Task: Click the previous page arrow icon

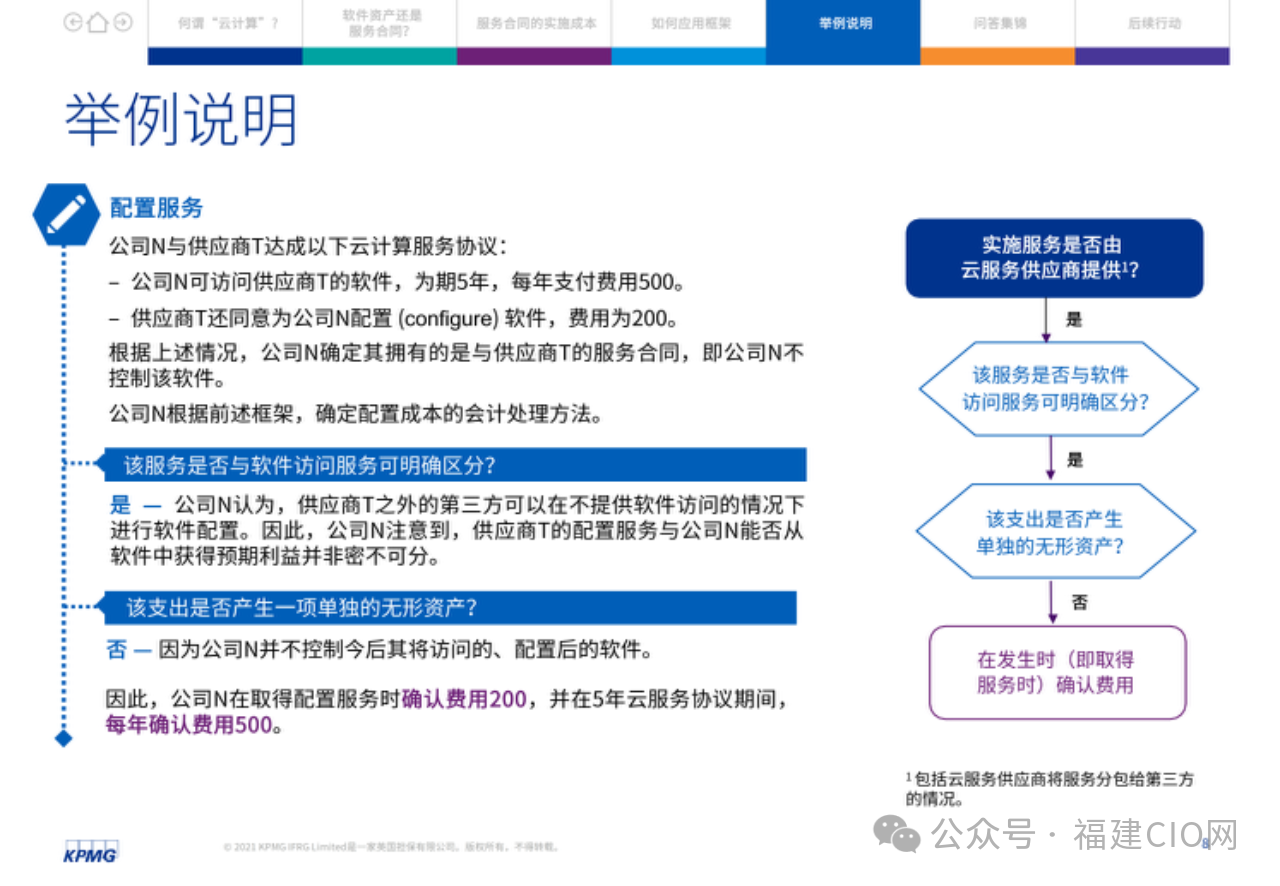Action: click(x=73, y=22)
